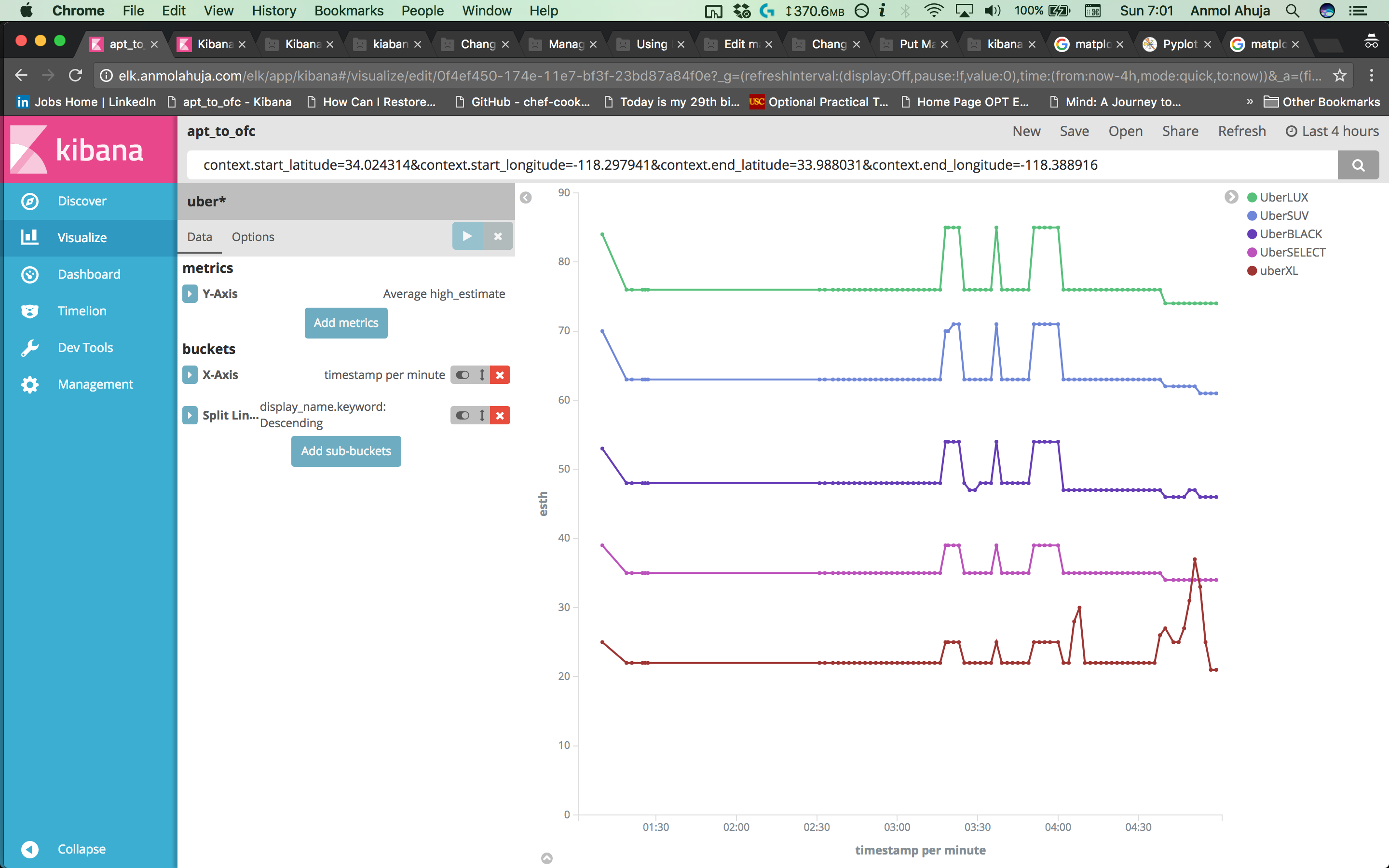Open Dev Tools wrench icon
This screenshot has width=1389, height=868.
coord(30,348)
